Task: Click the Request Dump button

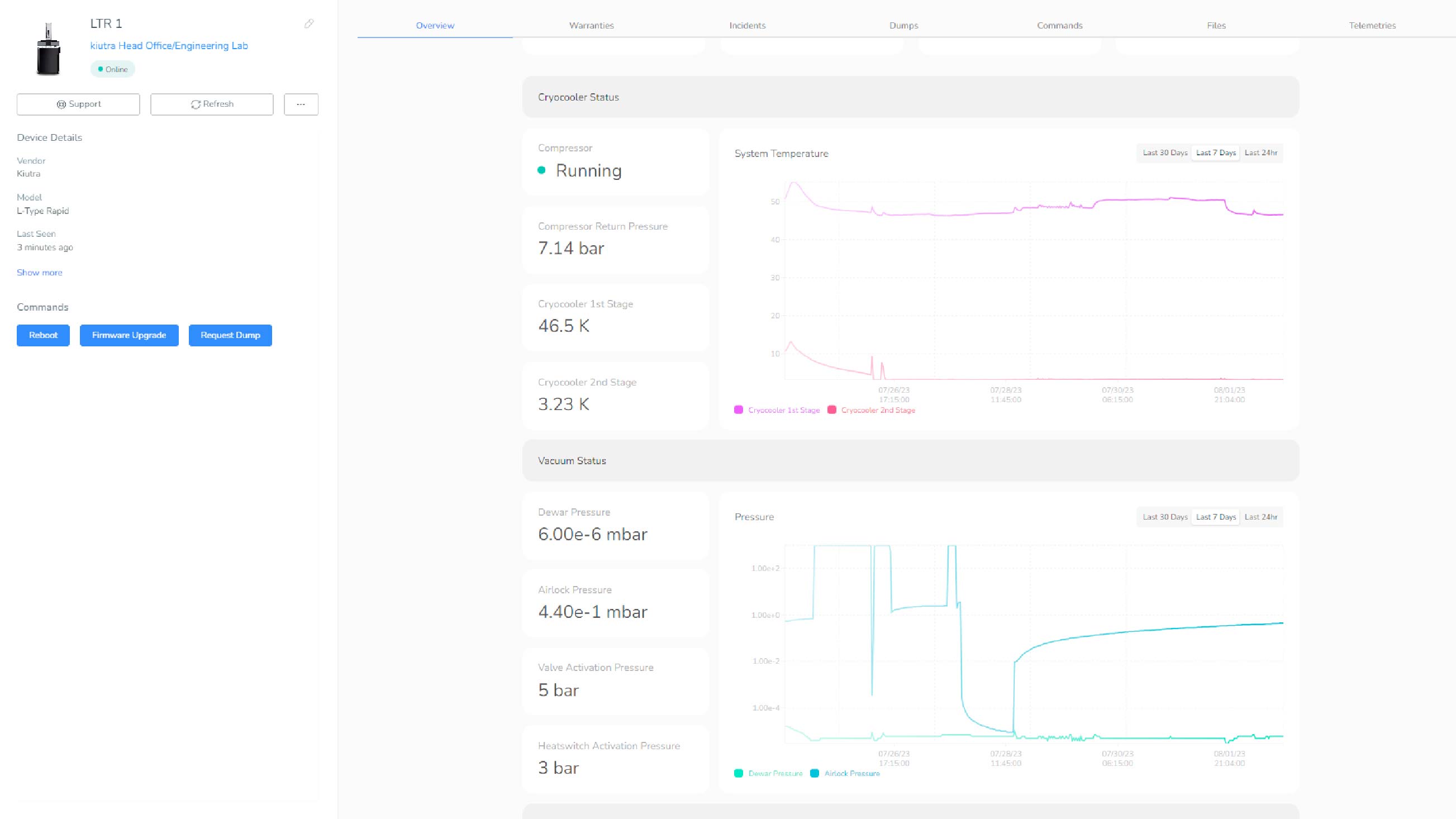Action: pos(230,335)
